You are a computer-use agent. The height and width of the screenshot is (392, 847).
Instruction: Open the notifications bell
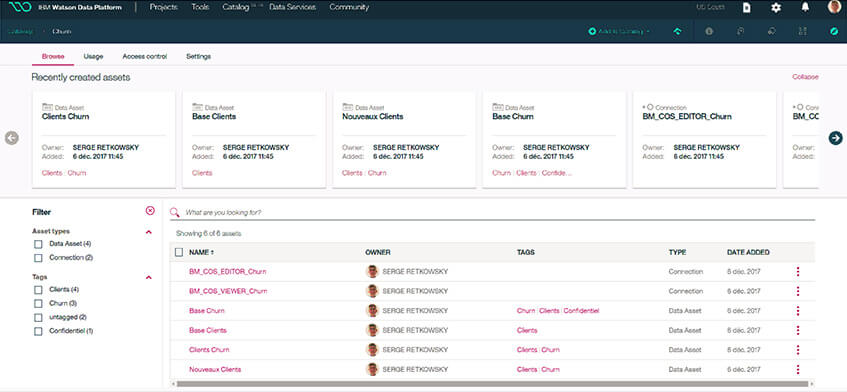pyautogui.click(x=805, y=8)
